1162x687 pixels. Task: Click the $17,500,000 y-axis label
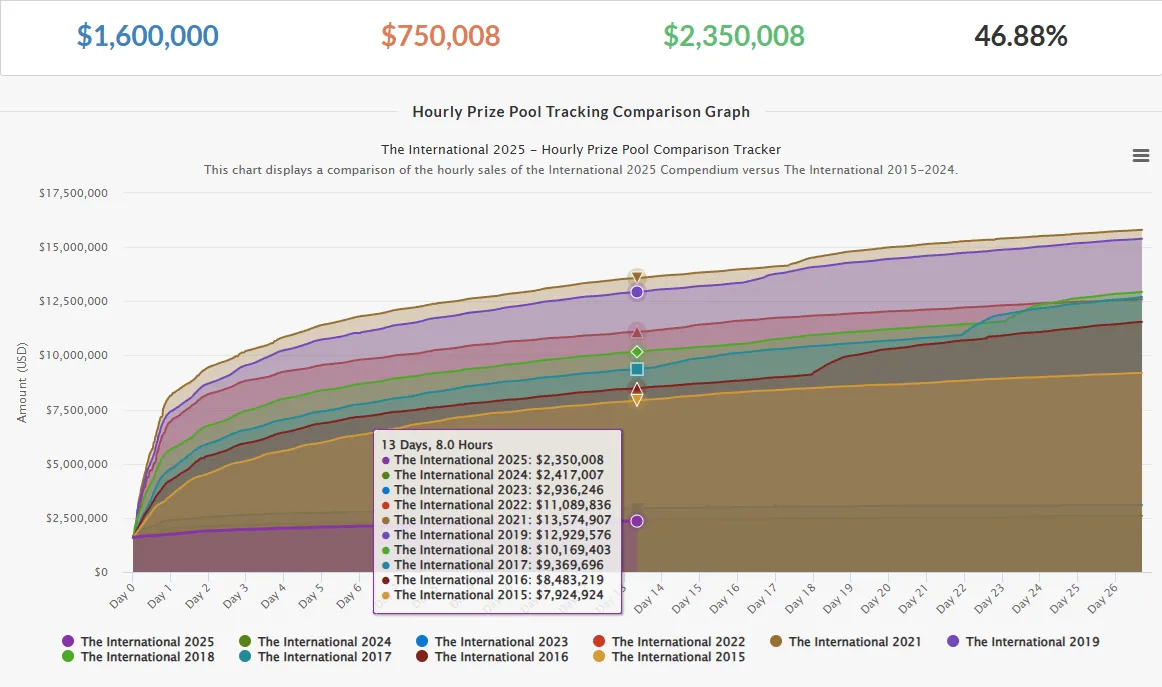[73, 193]
